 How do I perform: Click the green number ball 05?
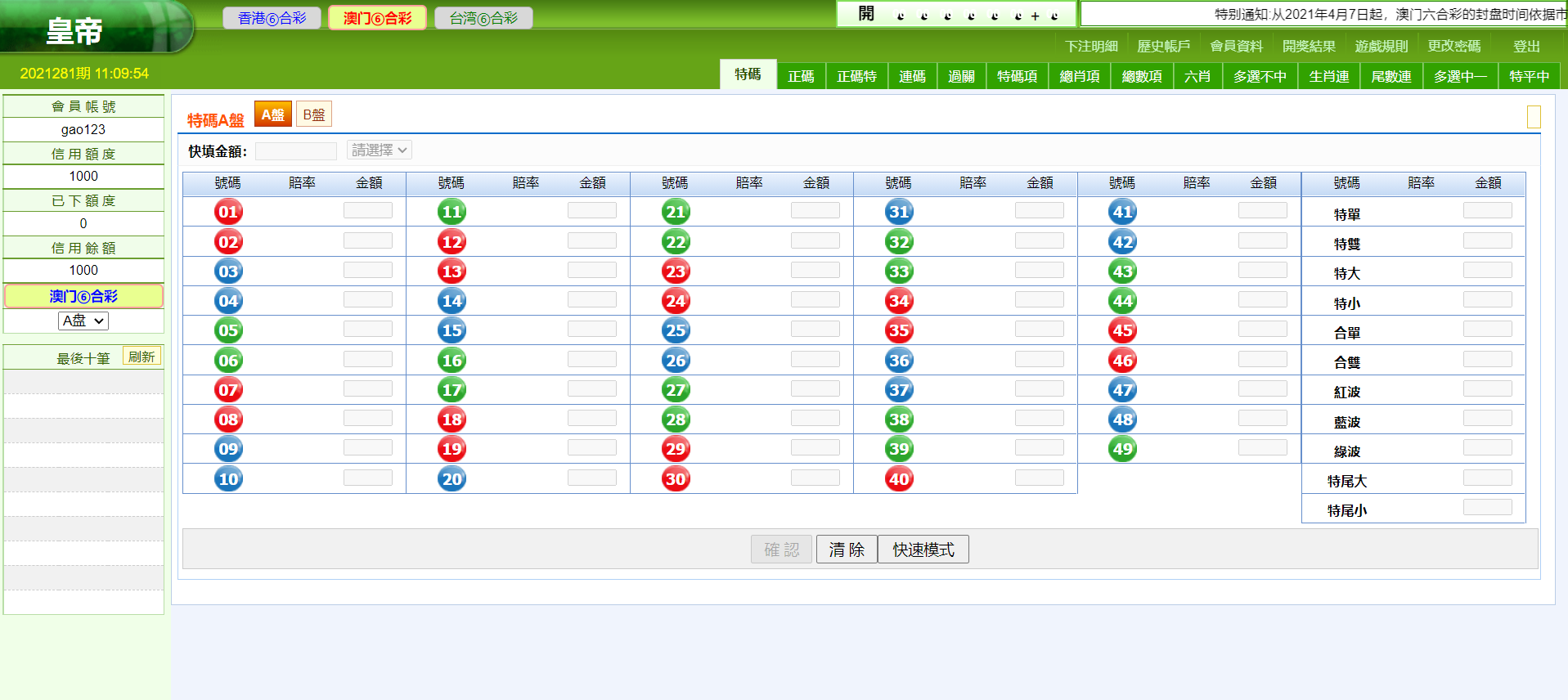point(228,330)
